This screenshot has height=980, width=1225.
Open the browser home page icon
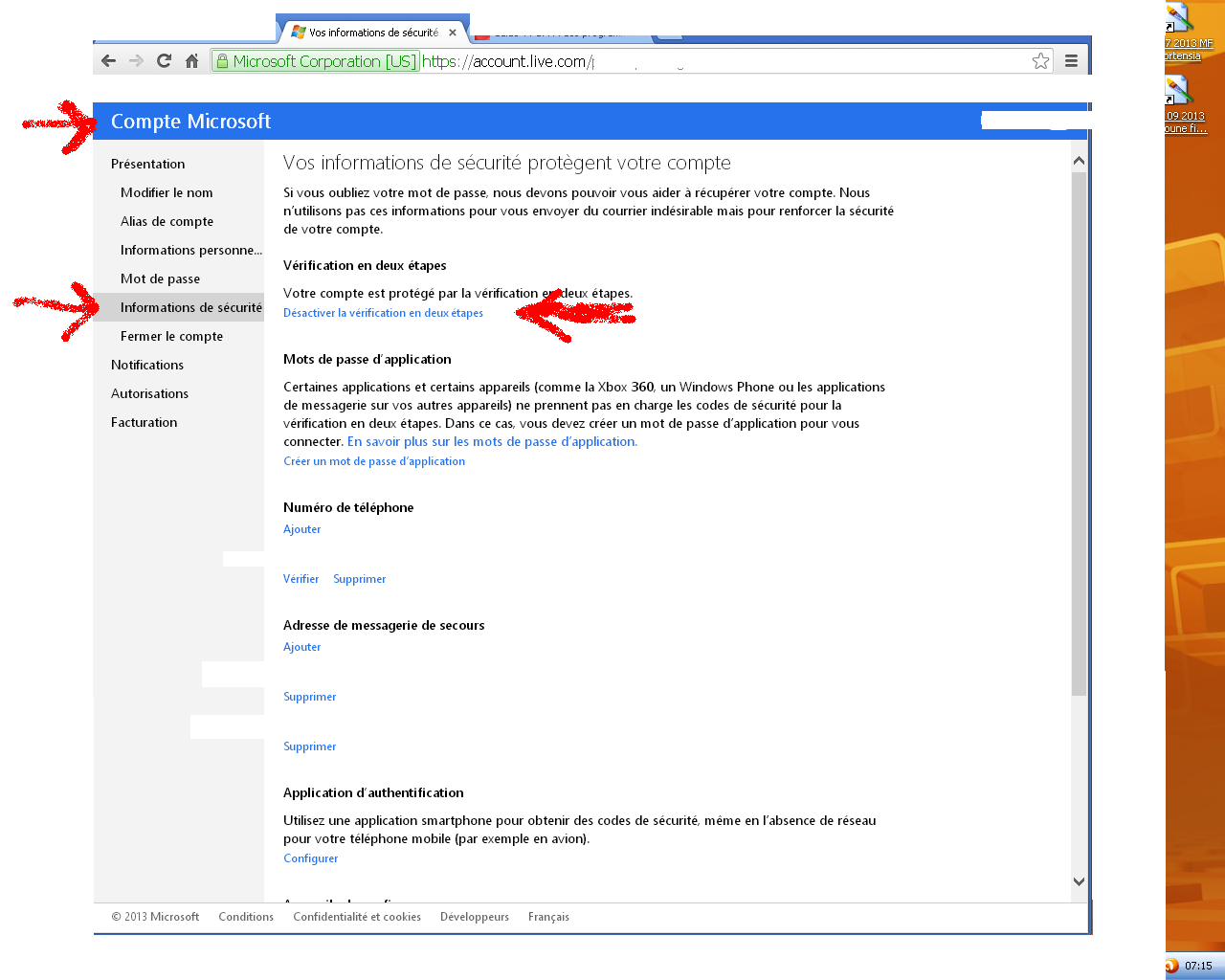191,61
